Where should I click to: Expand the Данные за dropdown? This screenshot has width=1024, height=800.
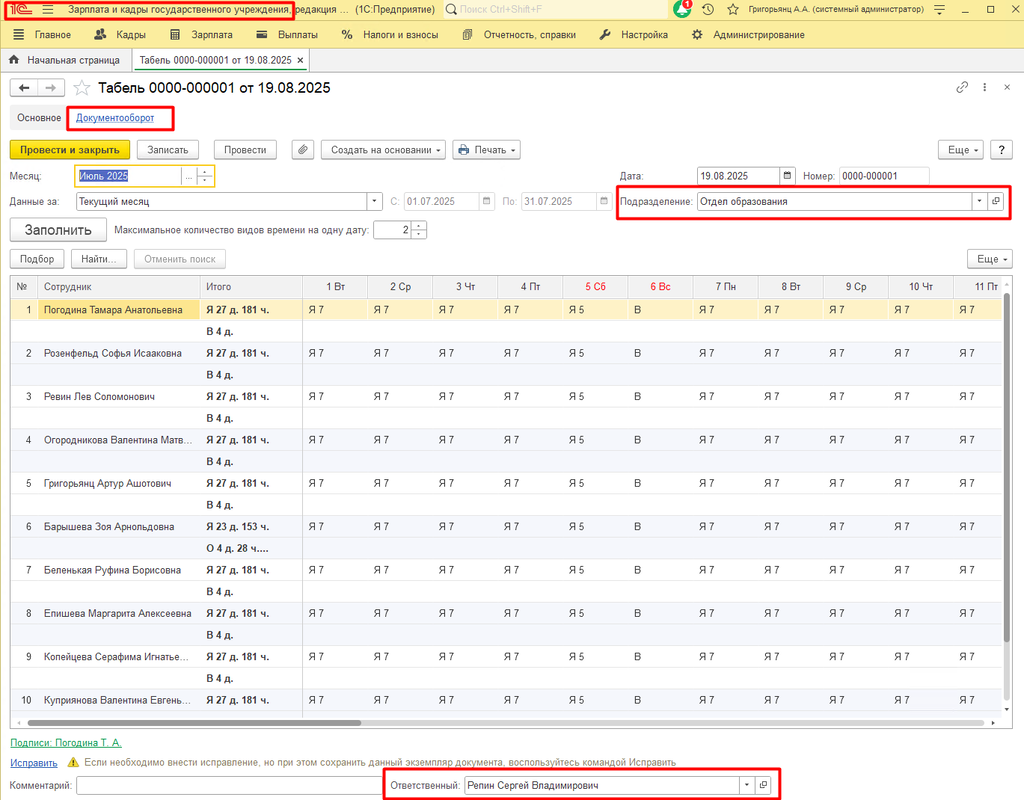coord(375,201)
